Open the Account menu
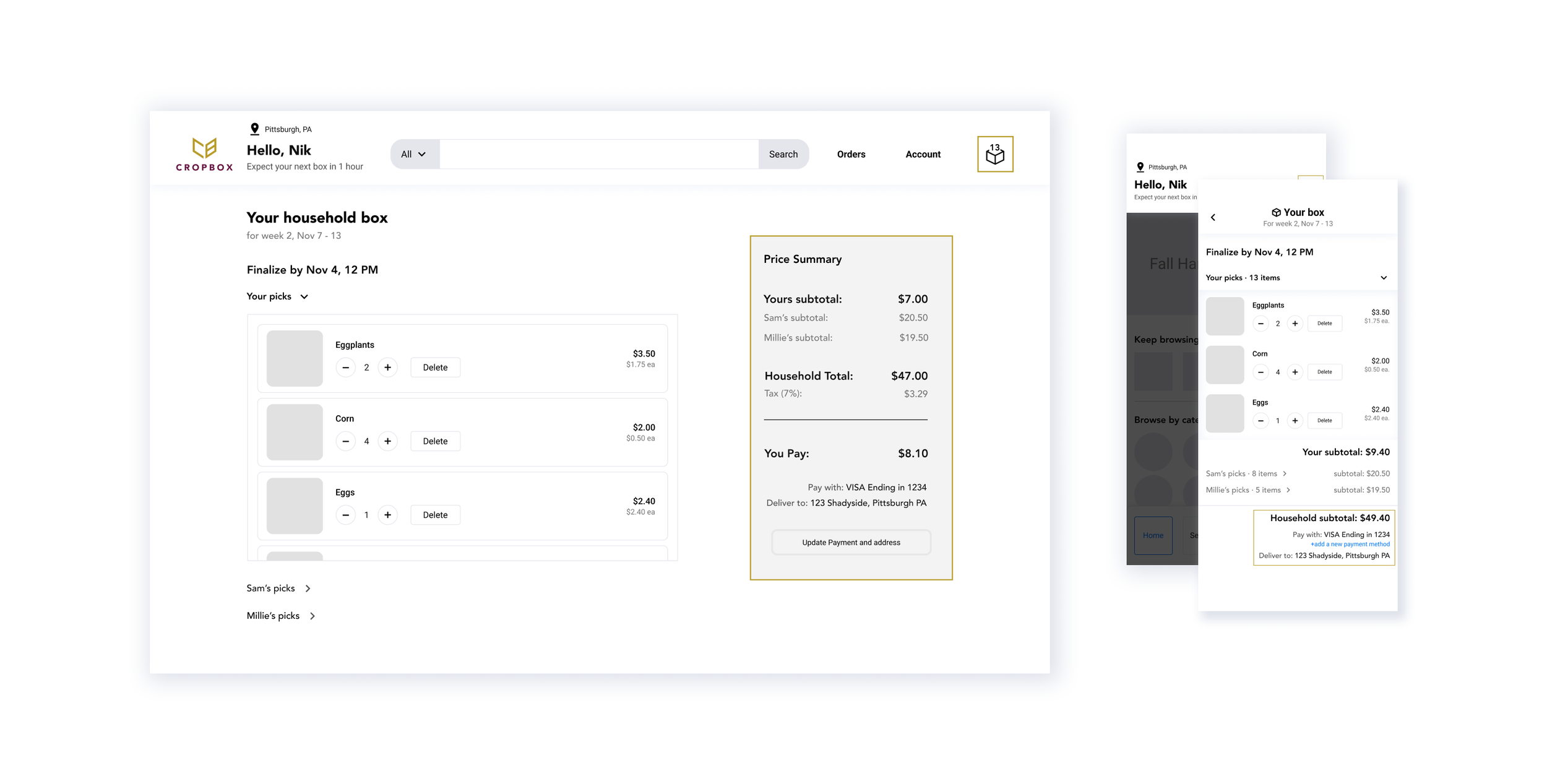 click(x=923, y=154)
